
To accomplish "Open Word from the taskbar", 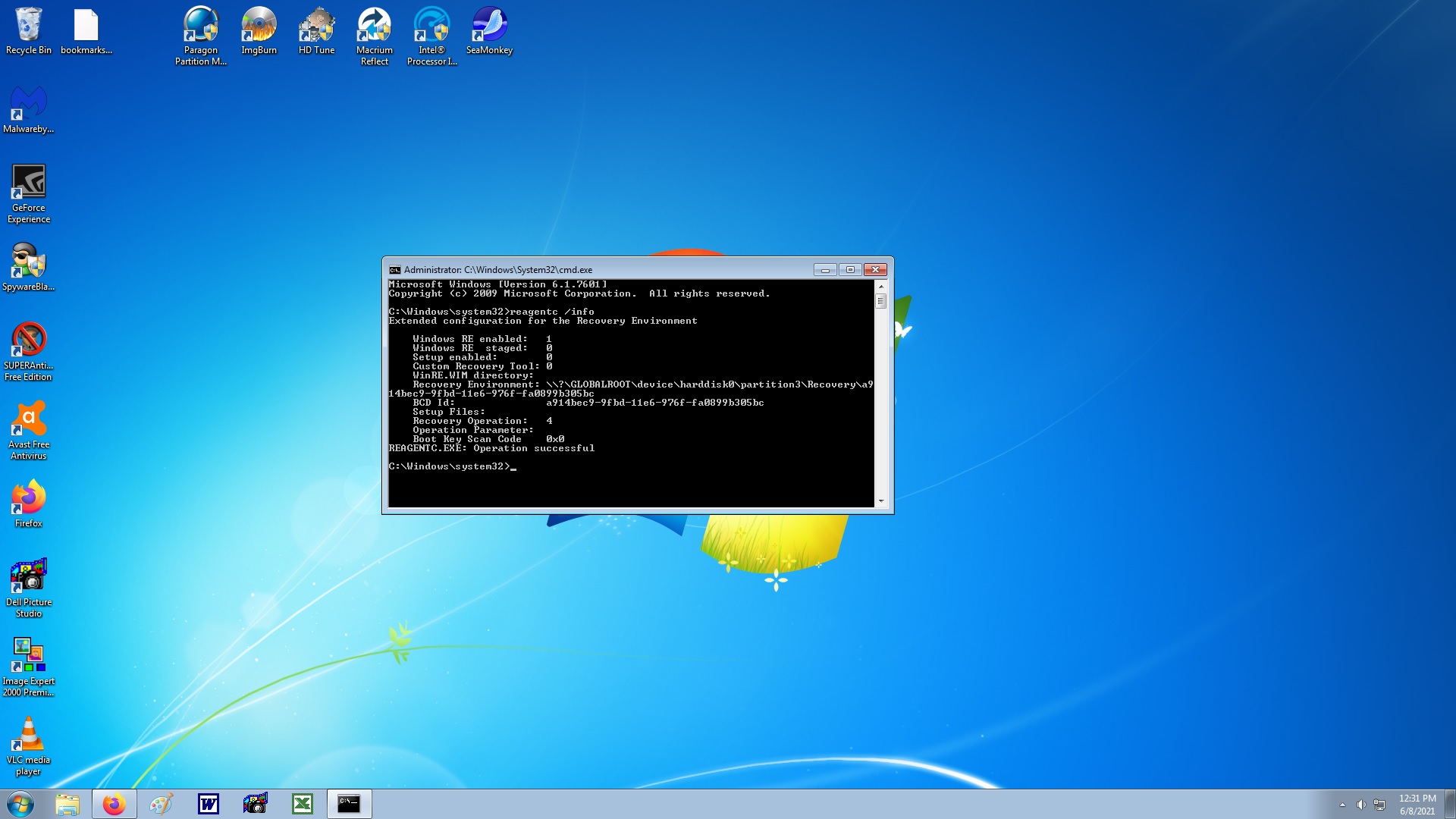I will (209, 804).
